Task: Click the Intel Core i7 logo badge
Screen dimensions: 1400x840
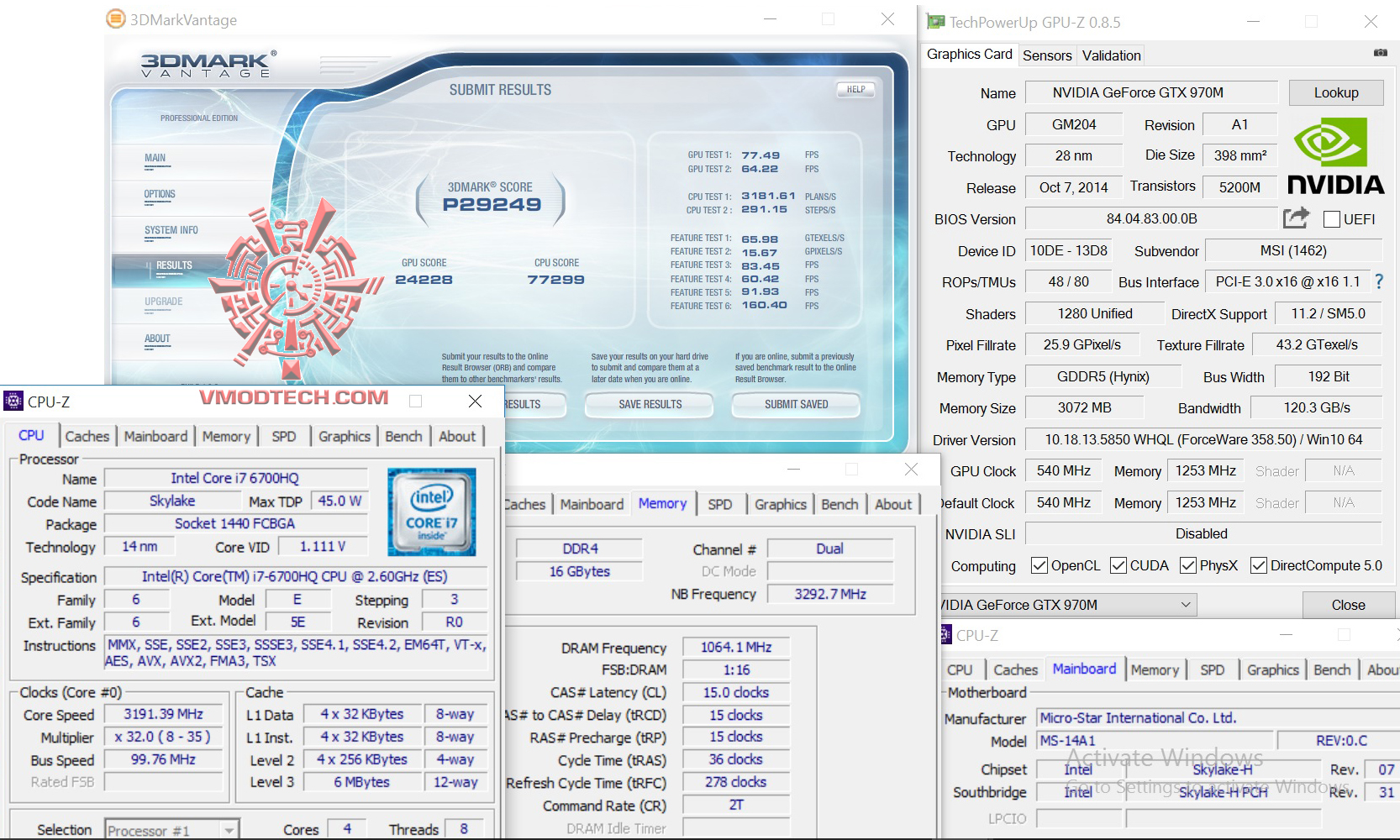Action: click(431, 512)
